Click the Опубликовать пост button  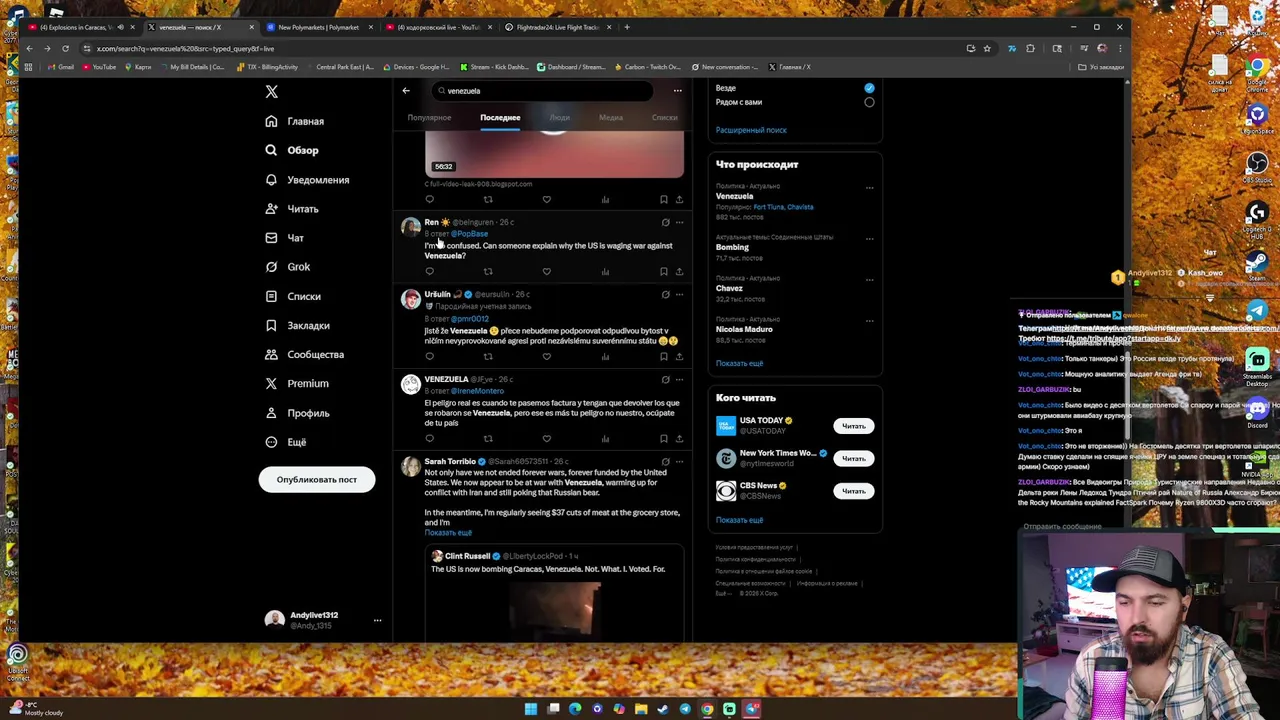pos(316,479)
